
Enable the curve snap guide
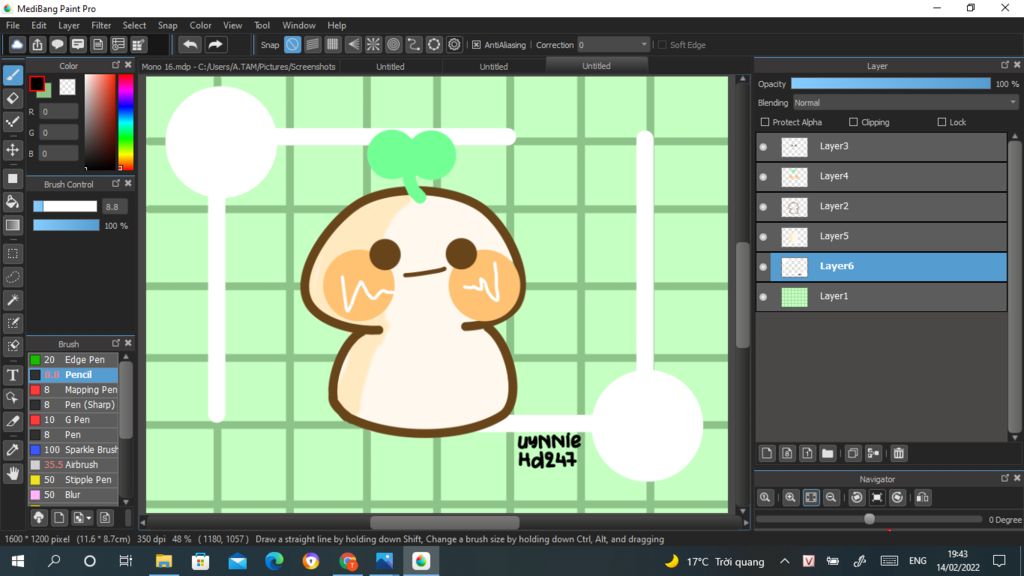tap(413, 44)
